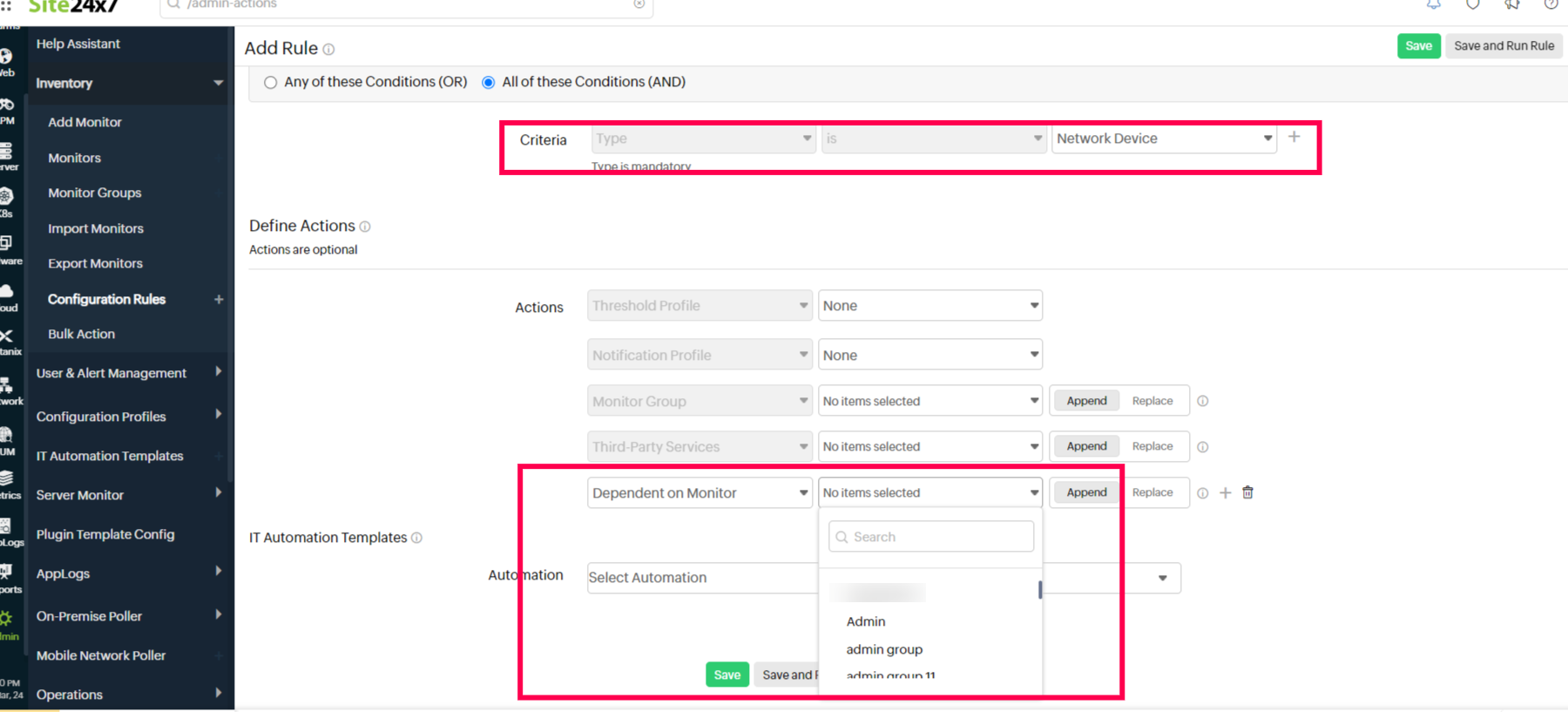Open Import Monitors
This screenshot has width=1568, height=712.
(95, 228)
